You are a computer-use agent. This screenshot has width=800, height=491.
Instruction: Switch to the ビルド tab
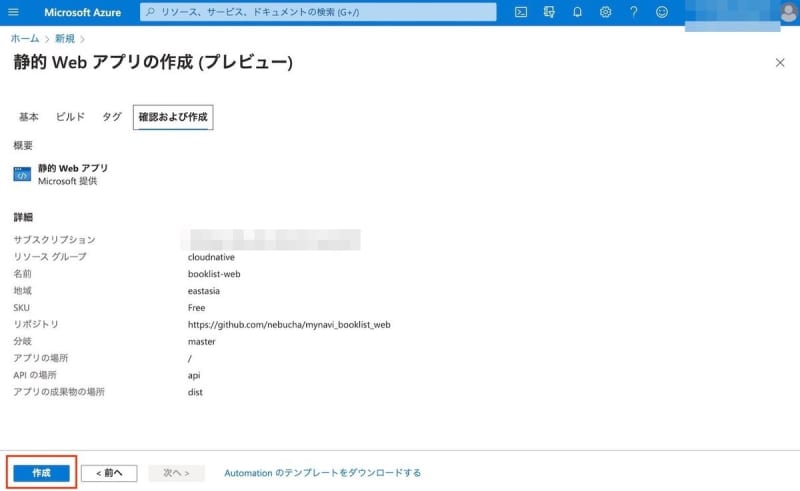point(70,117)
